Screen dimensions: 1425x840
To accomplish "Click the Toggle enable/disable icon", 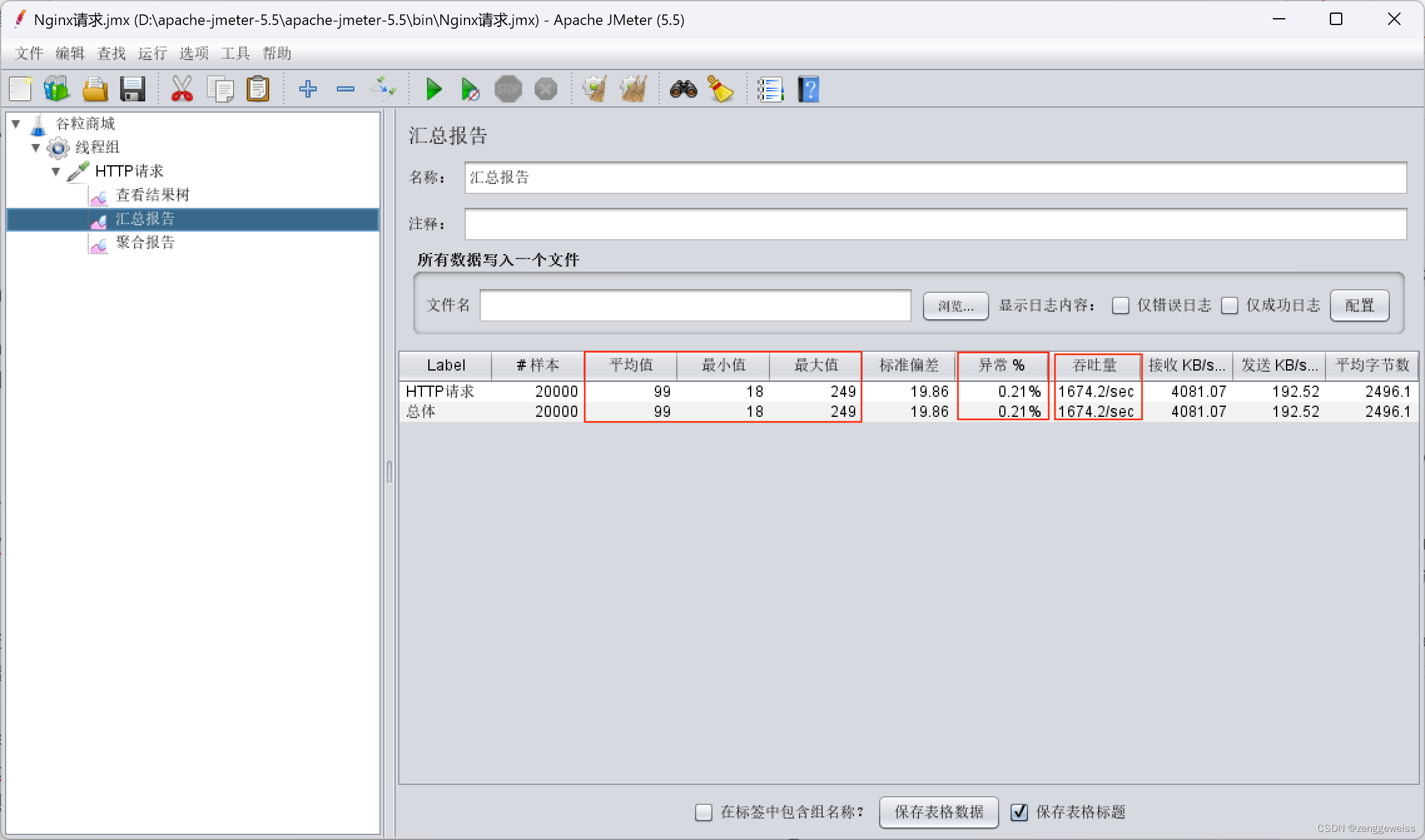I will [383, 89].
